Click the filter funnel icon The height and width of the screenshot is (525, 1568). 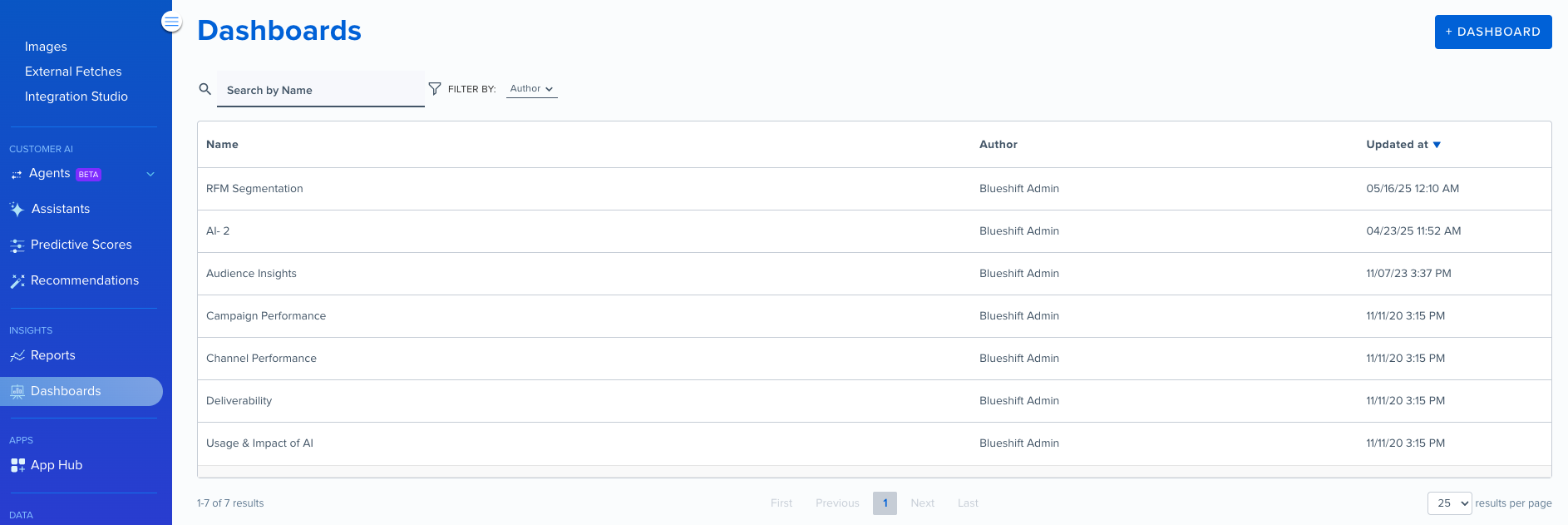click(434, 88)
